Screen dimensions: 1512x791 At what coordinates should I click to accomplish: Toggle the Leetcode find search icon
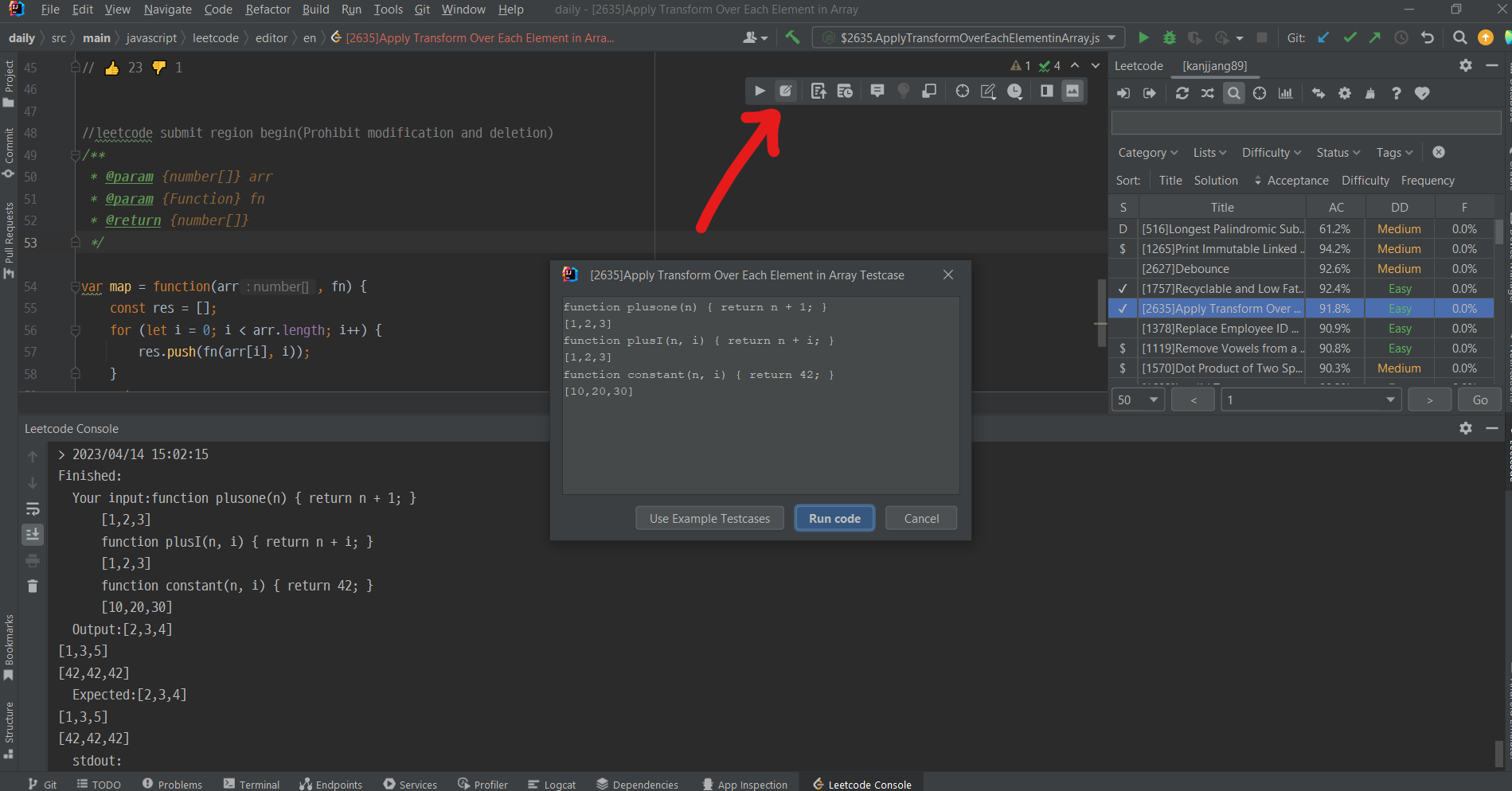click(1234, 93)
